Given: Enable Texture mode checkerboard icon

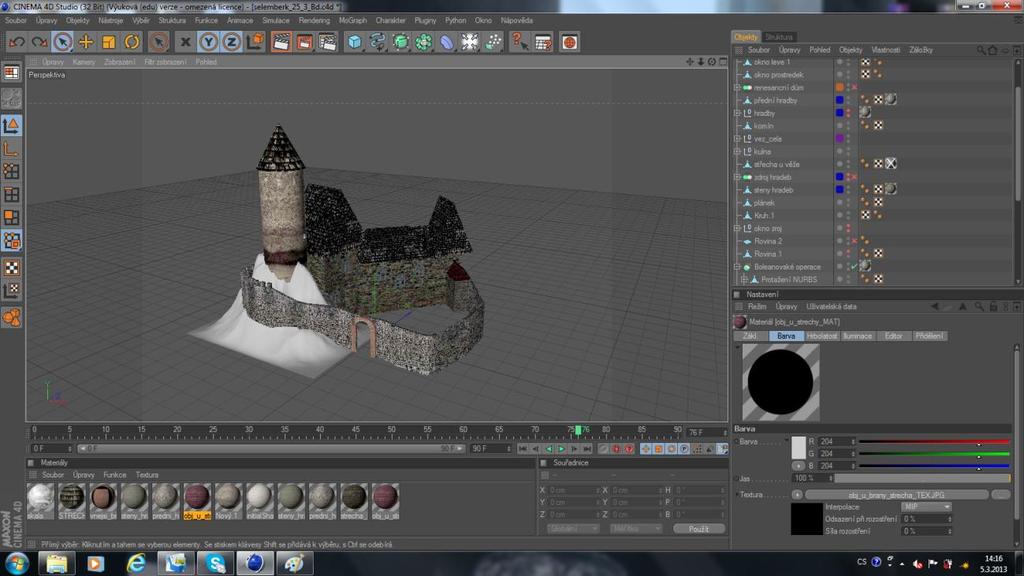Looking at the screenshot, I should pyautogui.click(x=12, y=267).
